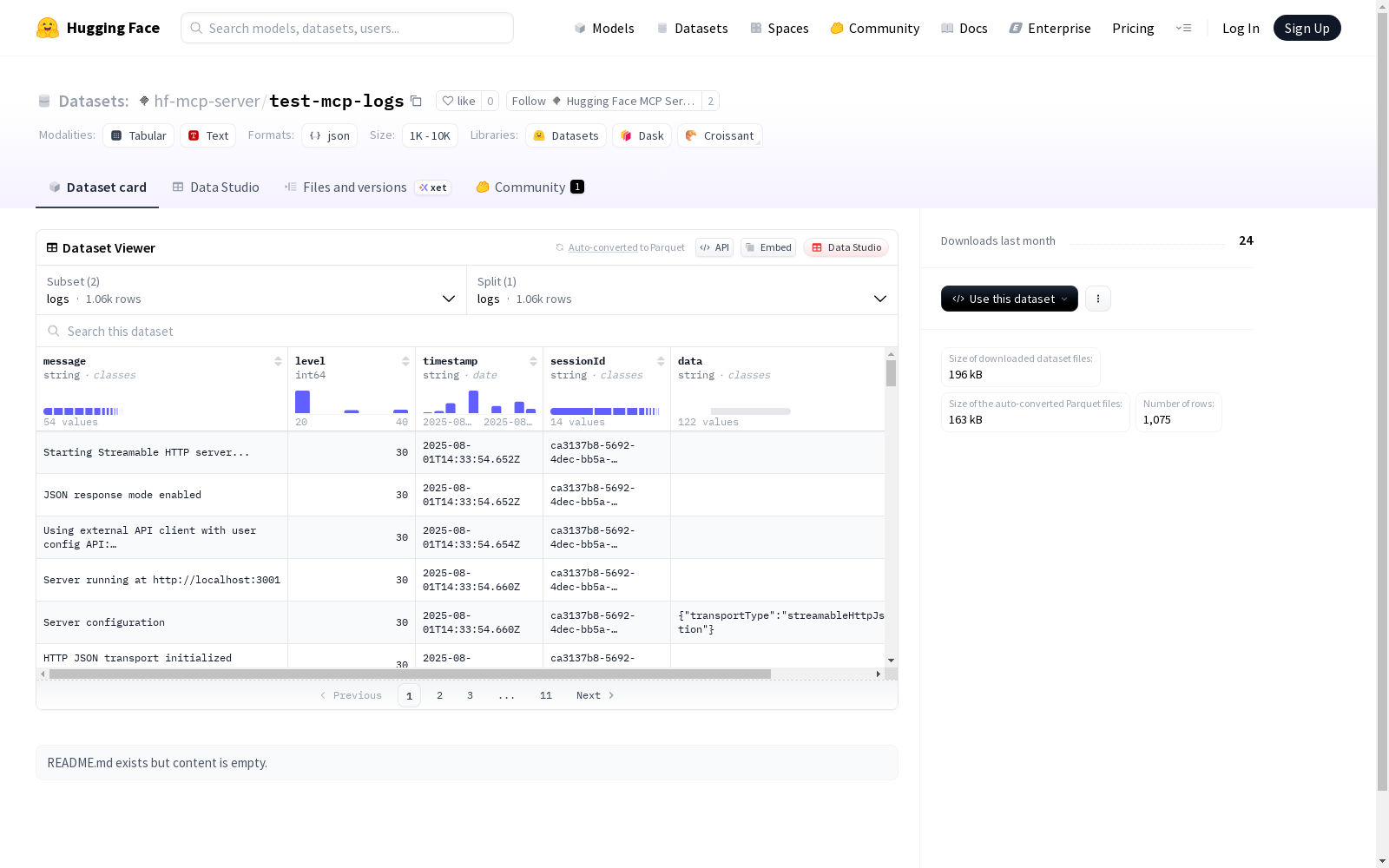This screenshot has width=1389, height=868.
Task: Switch to the Dataset card tab
Action: pos(97,187)
